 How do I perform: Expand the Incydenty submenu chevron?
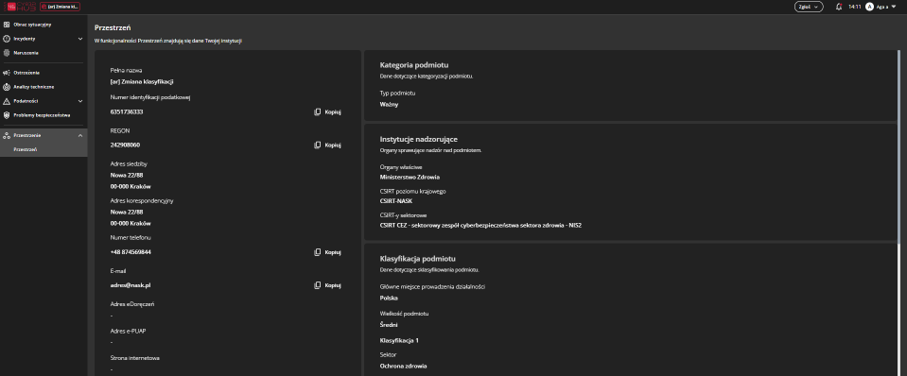pyautogui.click(x=80, y=39)
